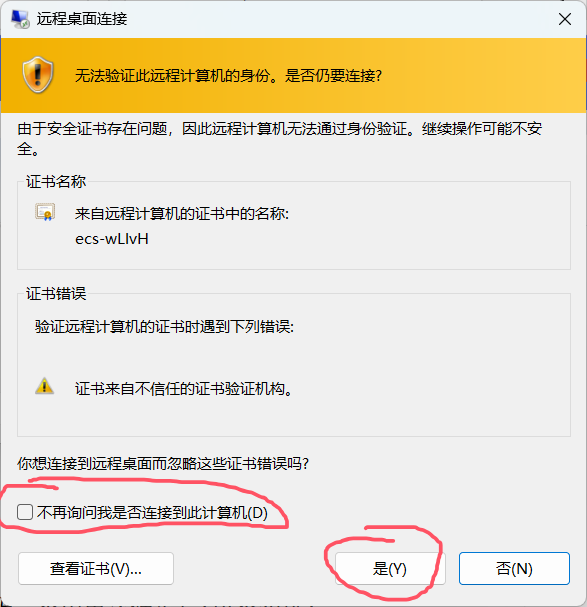Click the 你想连接到远程桌面而忽略这些证书错误吗 question text
This screenshot has width=587, height=607.
163,463
